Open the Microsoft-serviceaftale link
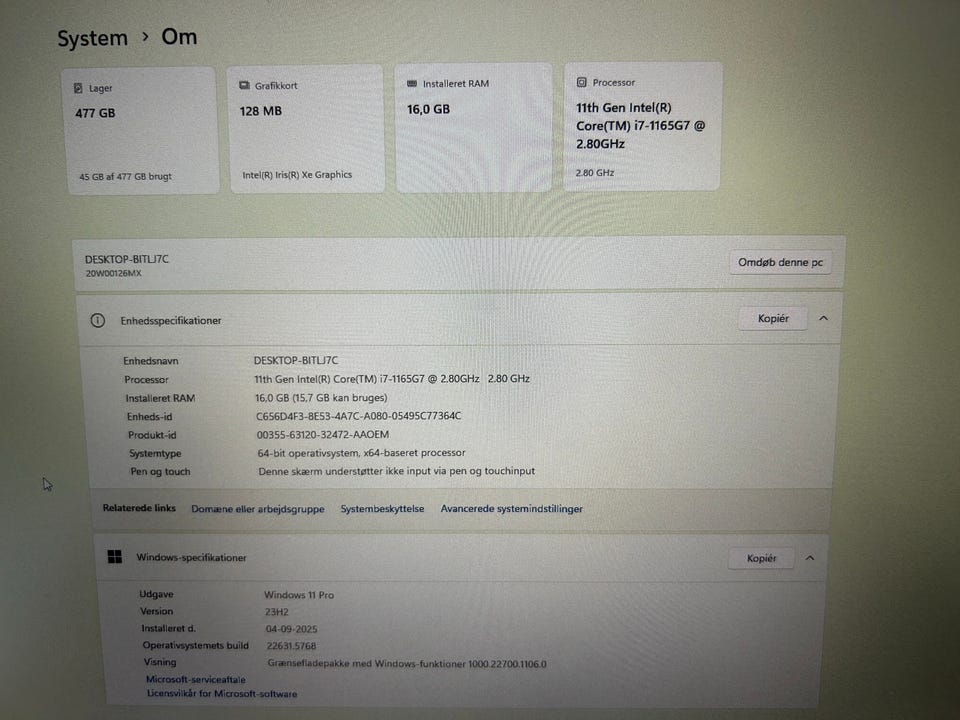960x720 pixels. click(x=195, y=679)
